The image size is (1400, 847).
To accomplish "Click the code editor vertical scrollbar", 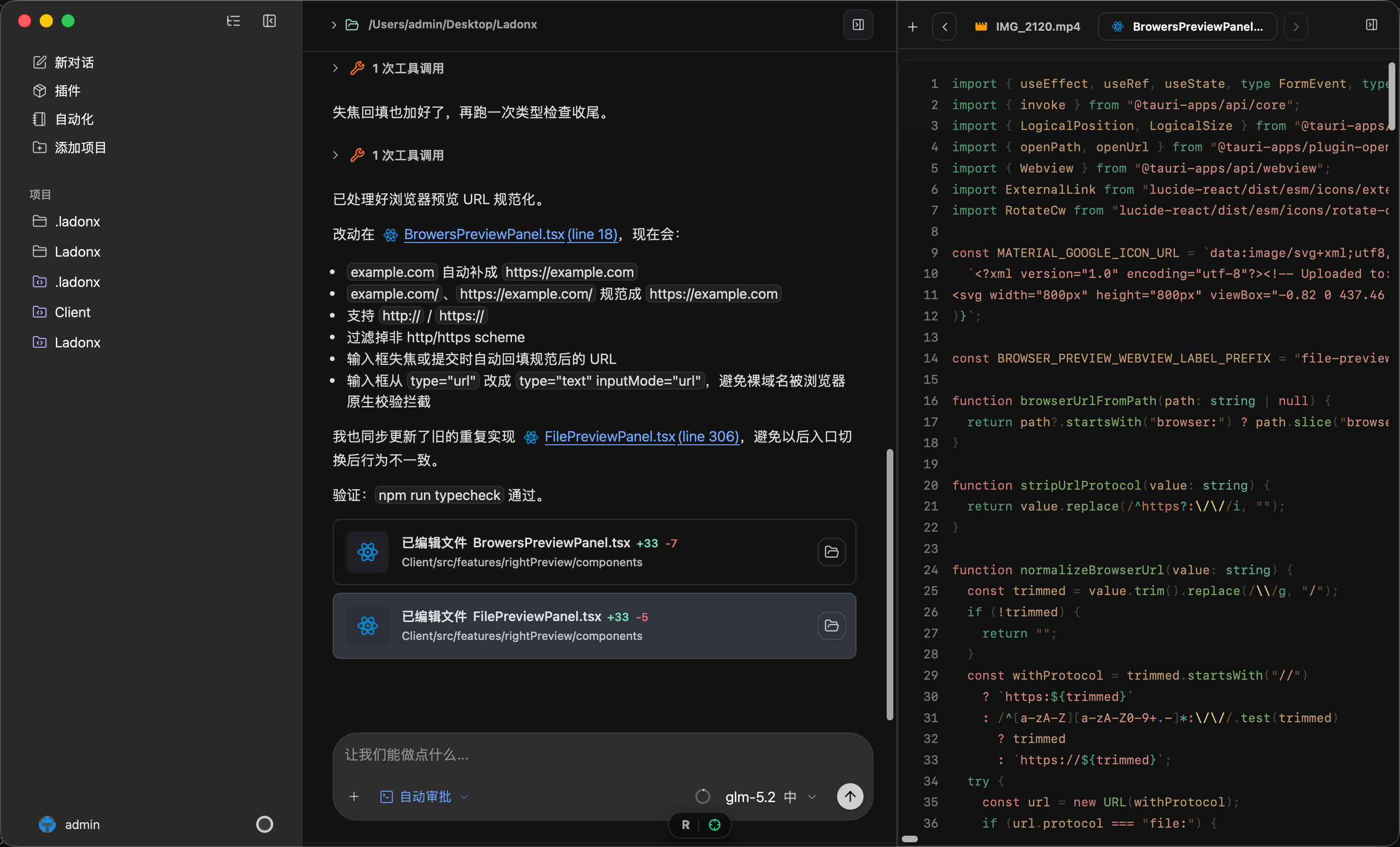I will (x=1392, y=96).
